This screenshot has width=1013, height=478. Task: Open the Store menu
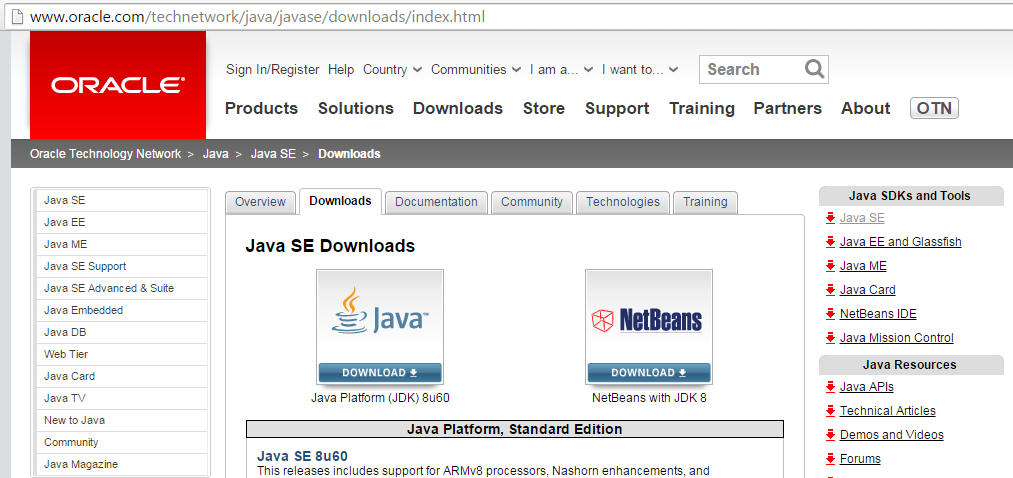(543, 109)
